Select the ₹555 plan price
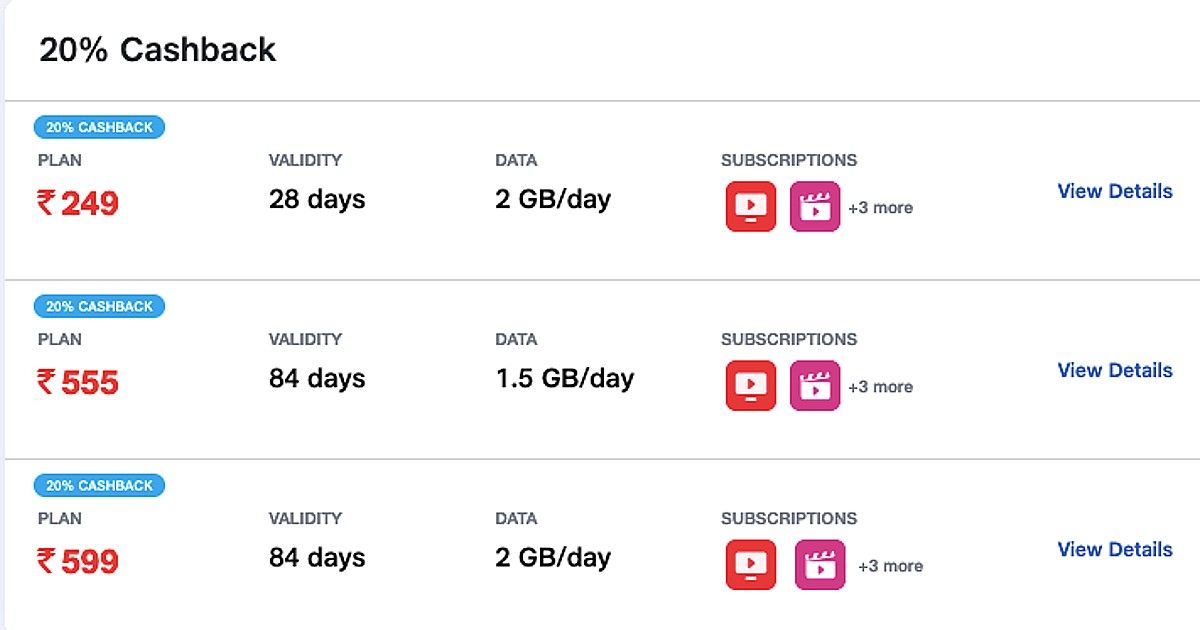The image size is (1200, 630). pyautogui.click(x=78, y=383)
